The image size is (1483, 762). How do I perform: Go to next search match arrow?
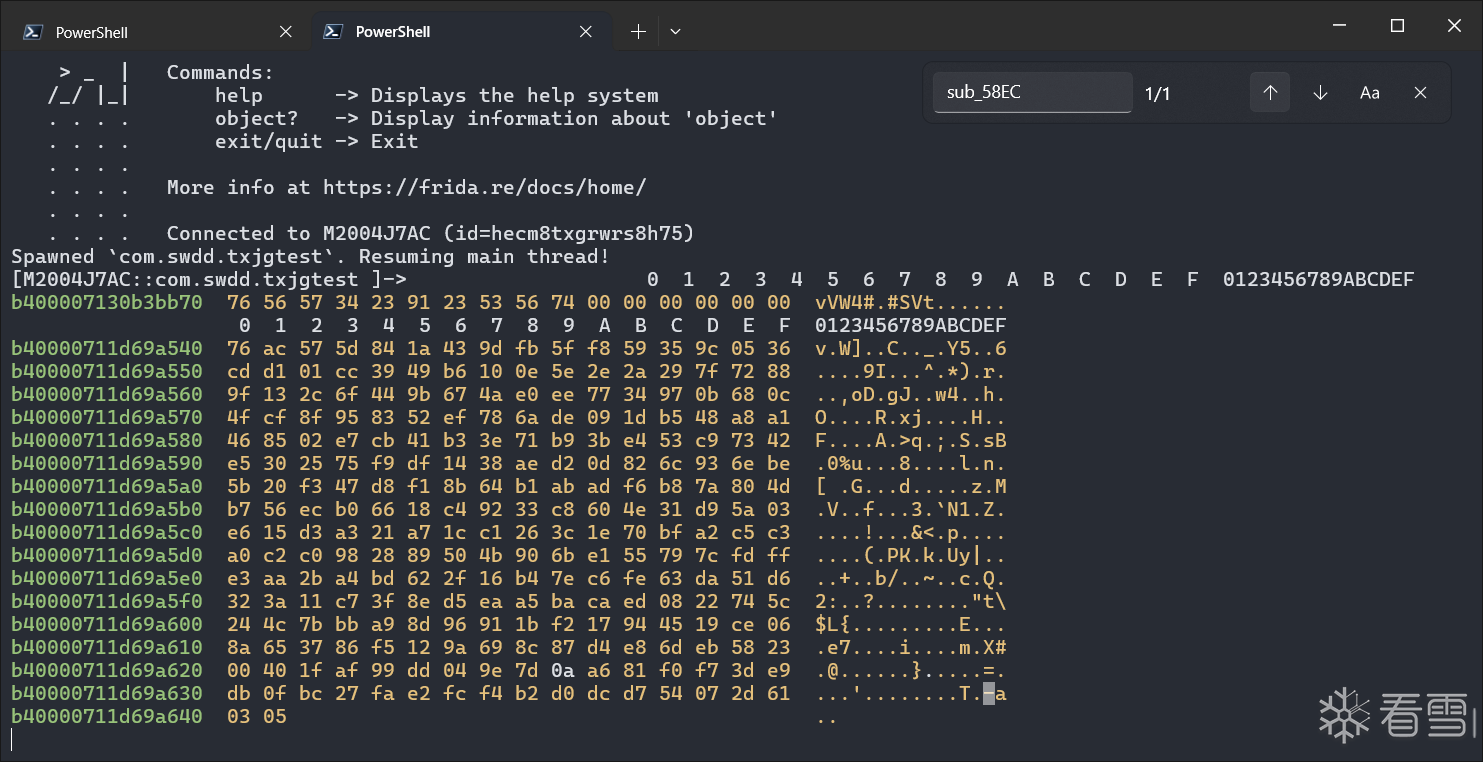pyautogui.click(x=1320, y=93)
